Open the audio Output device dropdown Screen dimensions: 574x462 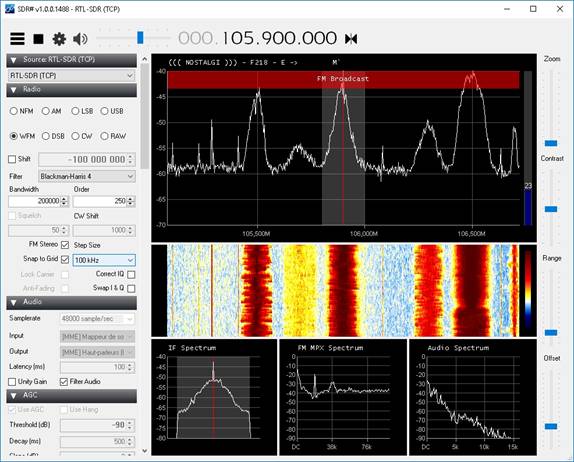pos(97,352)
